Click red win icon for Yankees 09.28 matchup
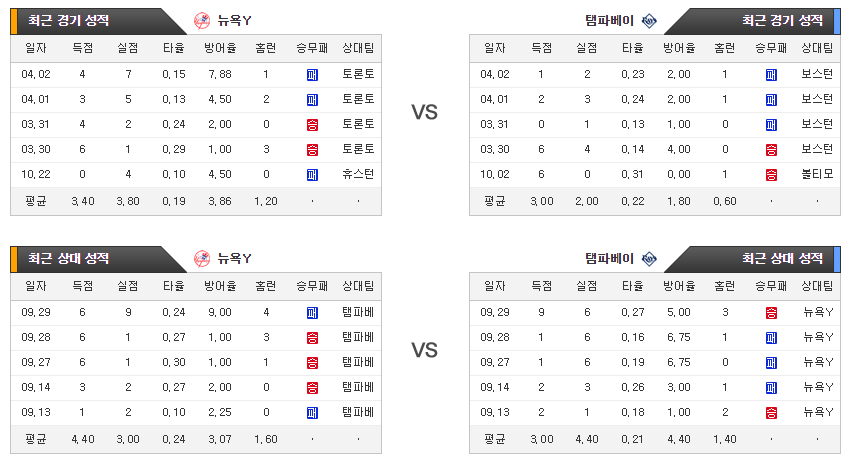The height and width of the screenshot is (467, 853). [x=312, y=338]
